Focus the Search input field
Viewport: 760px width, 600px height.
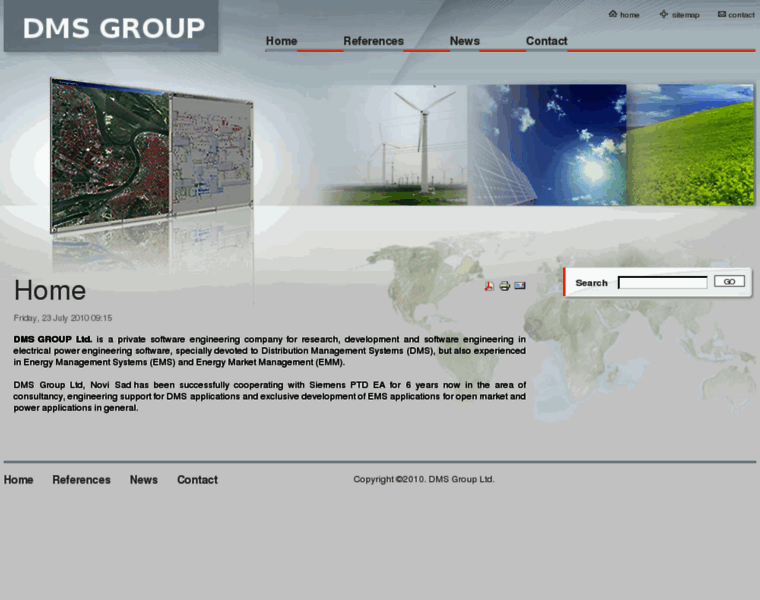pyautogui.click(x=663, y=283)
